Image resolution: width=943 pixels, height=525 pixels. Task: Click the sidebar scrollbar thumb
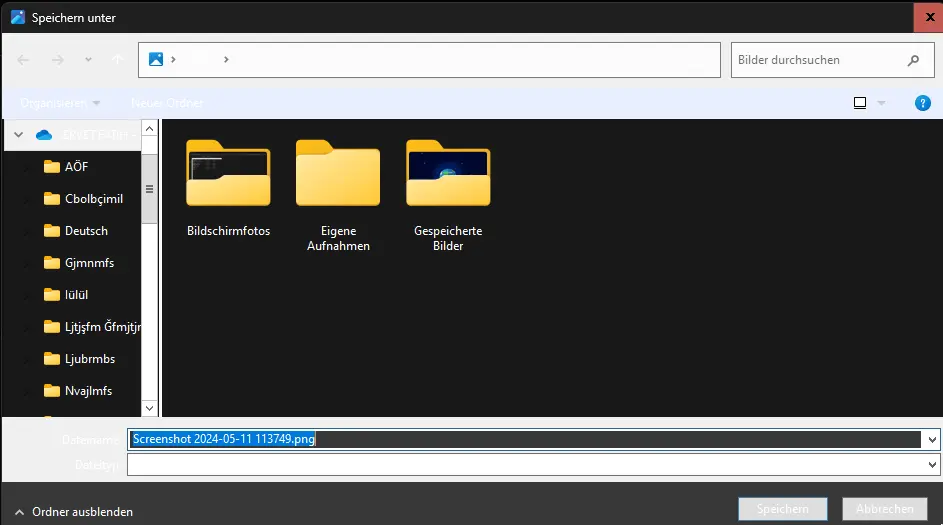150,189
